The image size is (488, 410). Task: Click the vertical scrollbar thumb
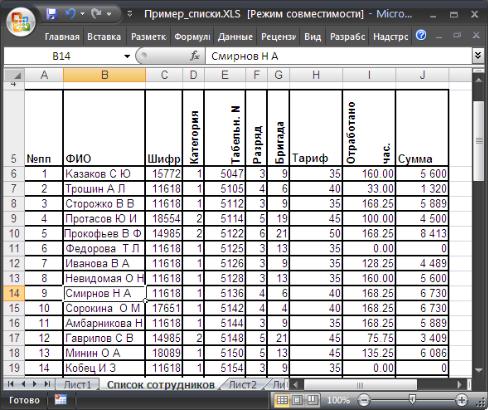coord(479,141)
